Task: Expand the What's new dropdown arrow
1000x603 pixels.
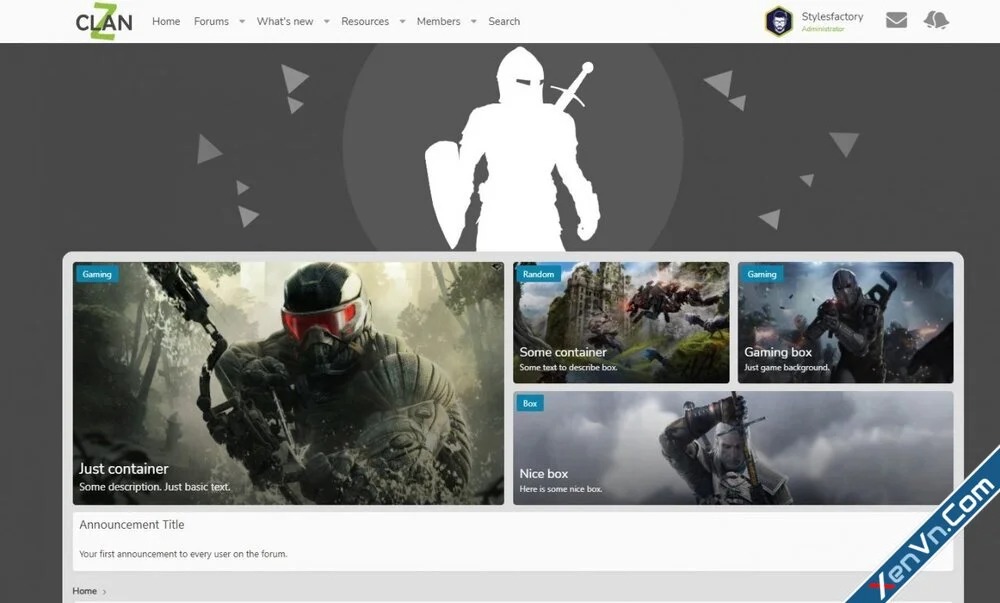Action: 326,22
